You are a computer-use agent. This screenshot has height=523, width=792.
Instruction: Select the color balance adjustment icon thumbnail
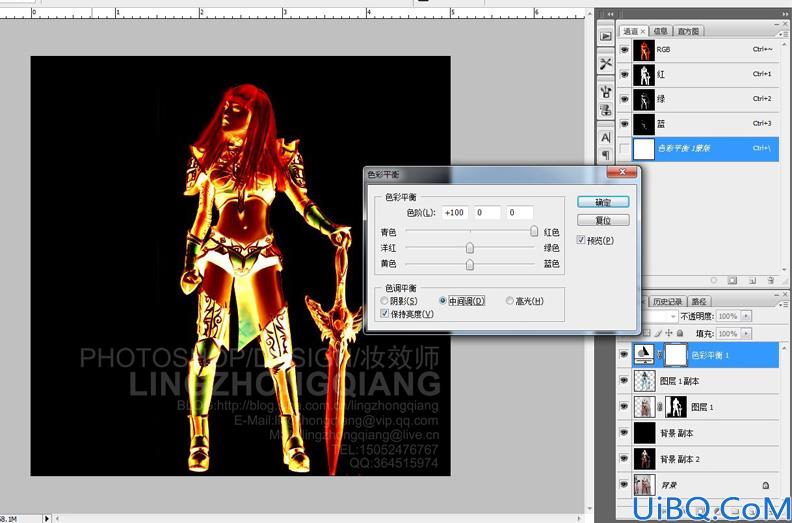click(644, 355)
